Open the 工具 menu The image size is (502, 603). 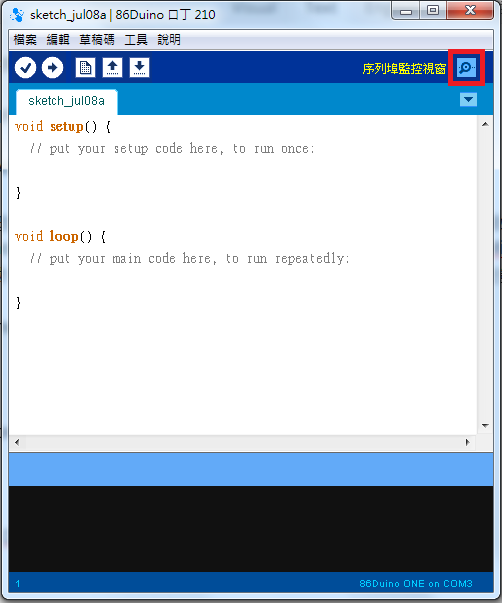click(x=136, y=39)
